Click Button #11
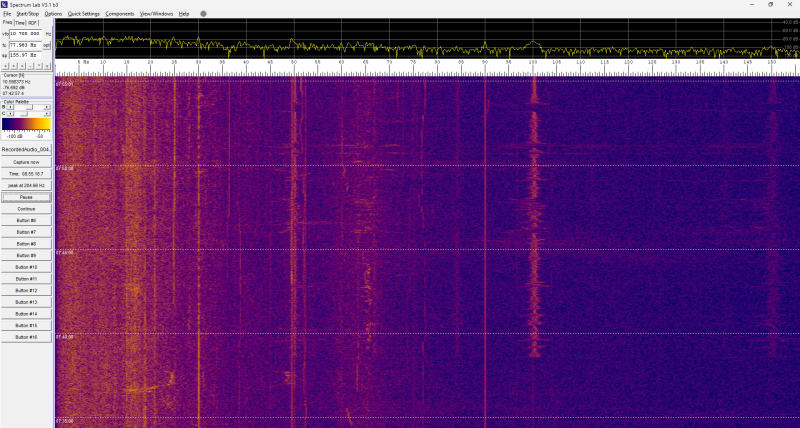 (26, 279)
